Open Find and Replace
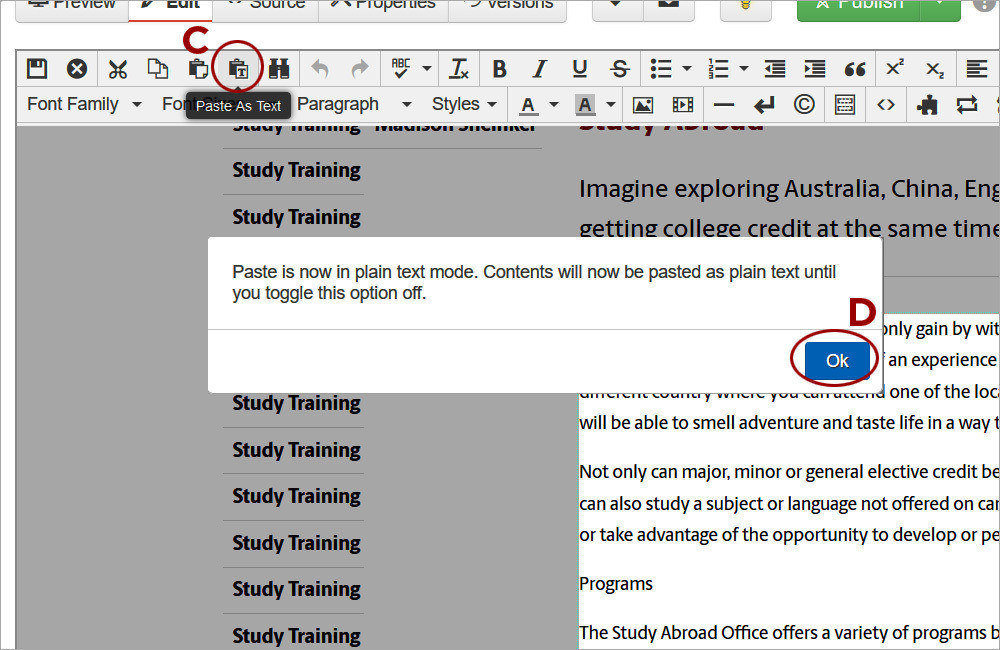 coord(279,68)
